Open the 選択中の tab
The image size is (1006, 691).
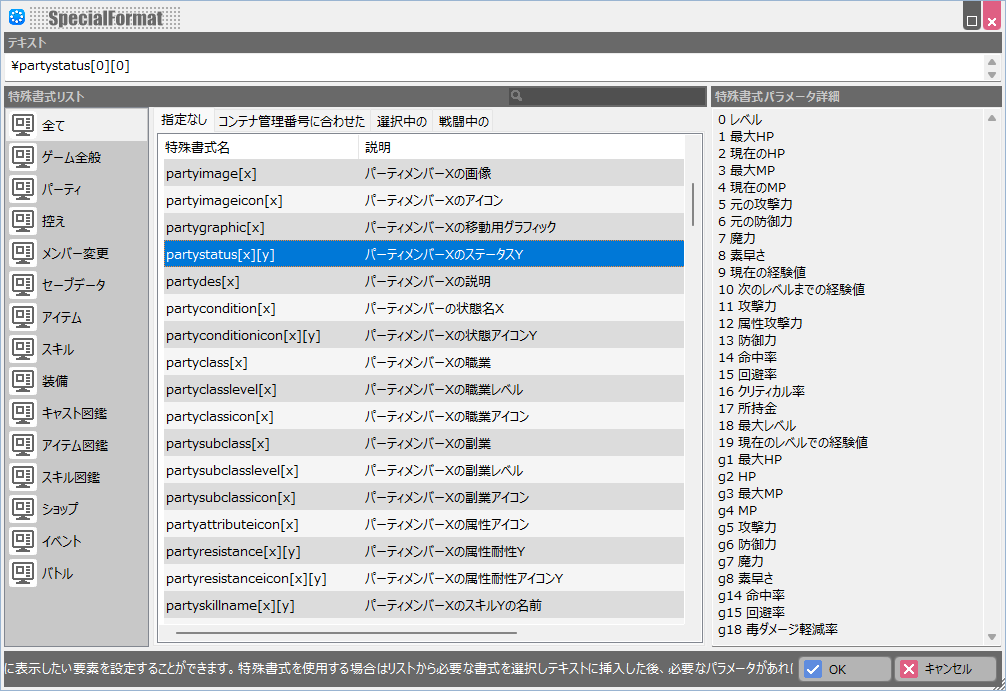tap(402, 122)
